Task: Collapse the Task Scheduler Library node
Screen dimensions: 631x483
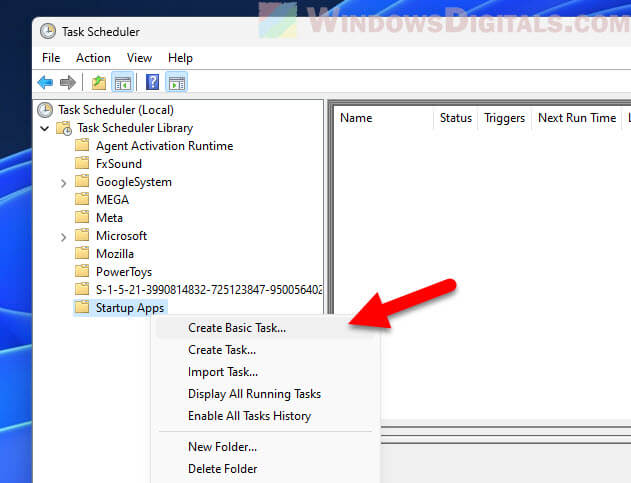Action: coord(45,128)
